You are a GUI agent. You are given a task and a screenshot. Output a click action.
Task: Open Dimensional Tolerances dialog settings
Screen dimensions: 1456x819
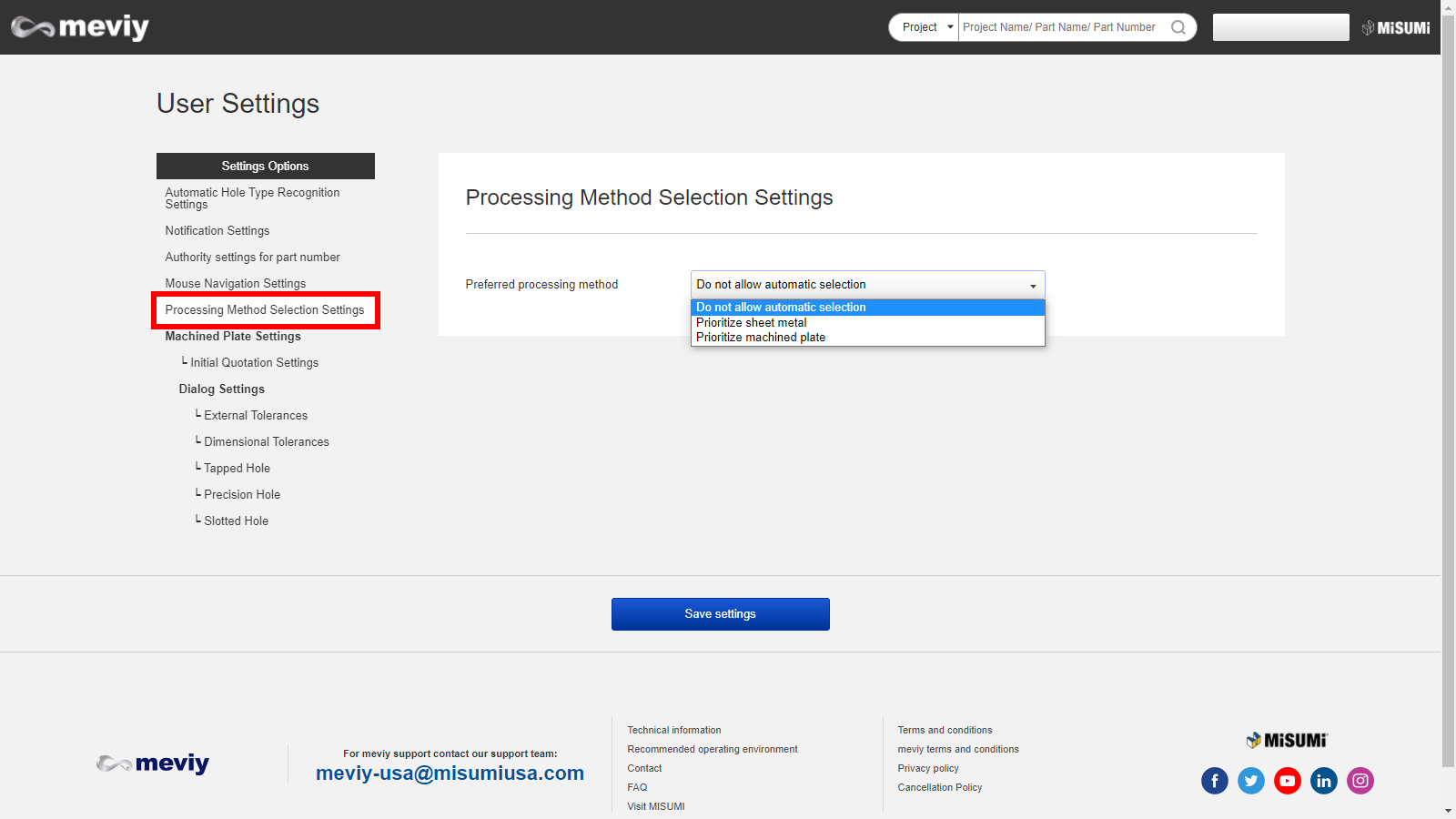click(x=267, y=442)
